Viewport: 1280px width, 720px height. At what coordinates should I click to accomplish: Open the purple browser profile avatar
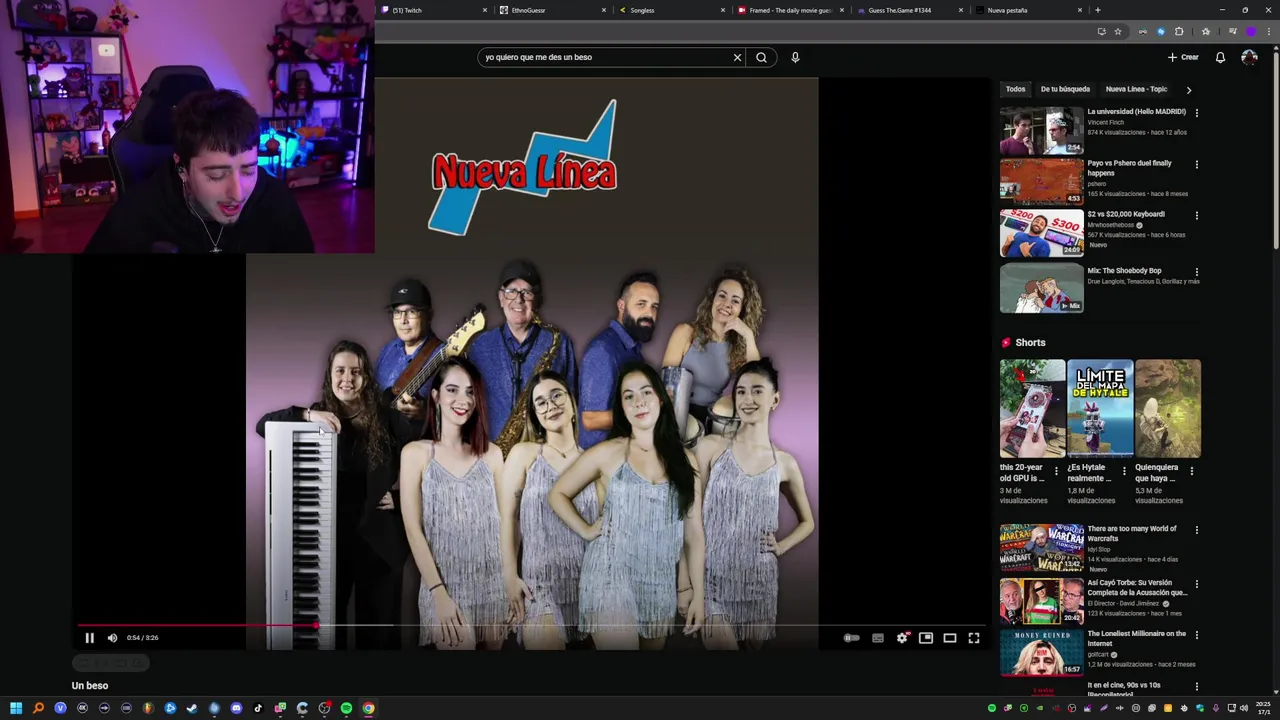(x=1250, y=32)
